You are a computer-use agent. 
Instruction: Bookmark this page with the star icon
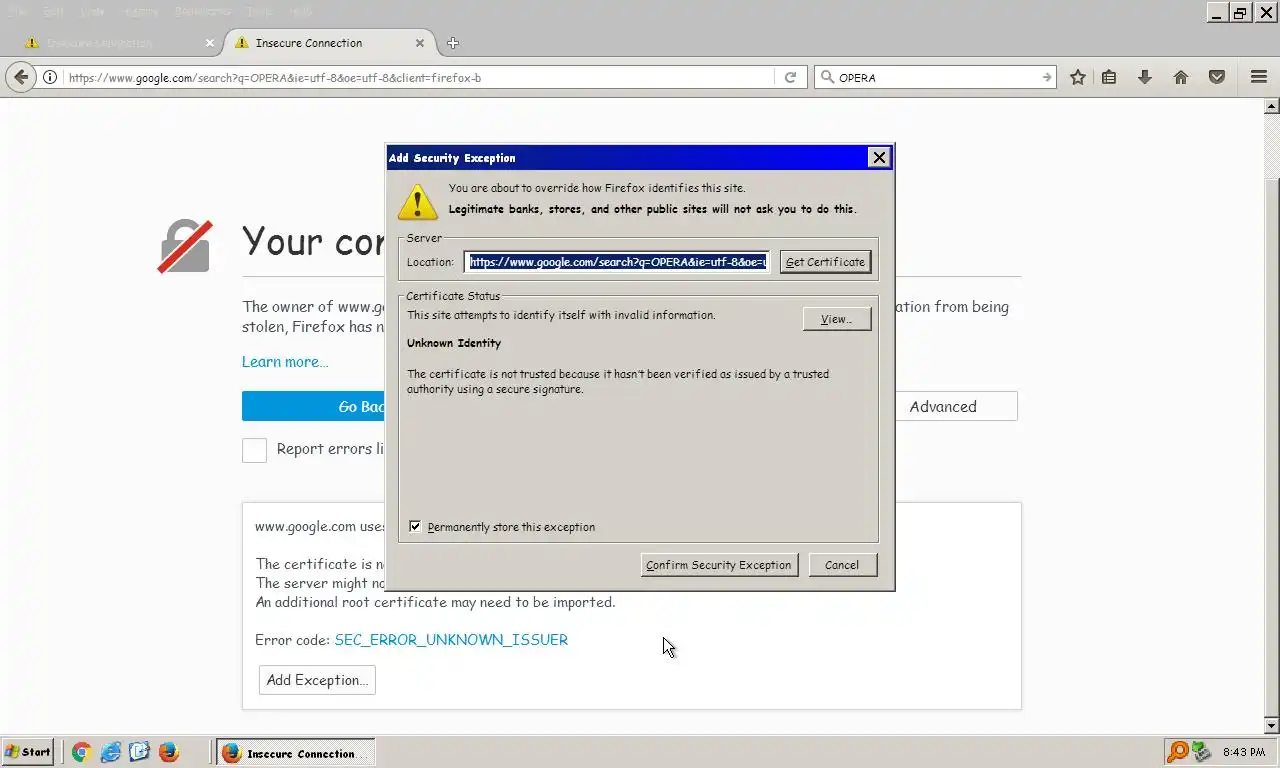tap(1078, 77)
